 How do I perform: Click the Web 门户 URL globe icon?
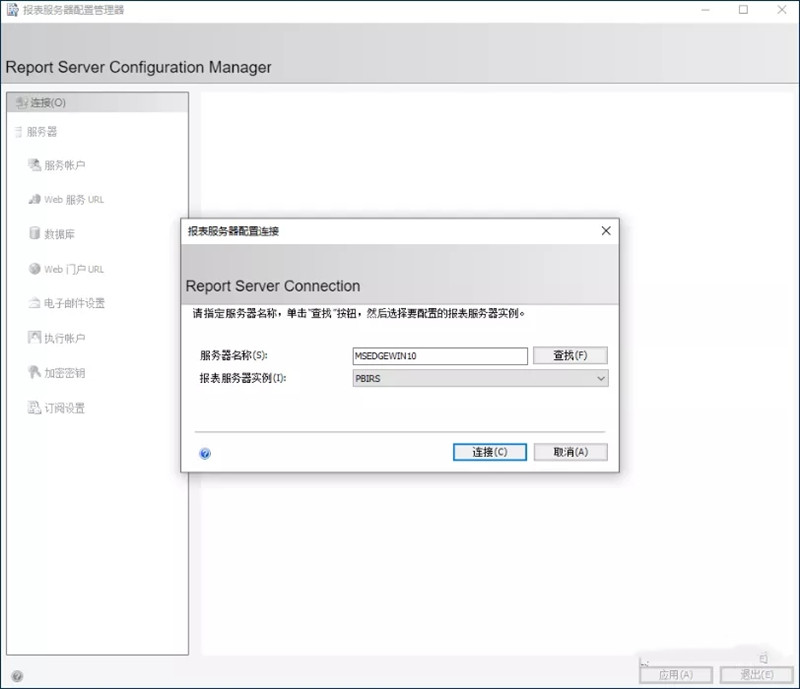coord(34,268)
